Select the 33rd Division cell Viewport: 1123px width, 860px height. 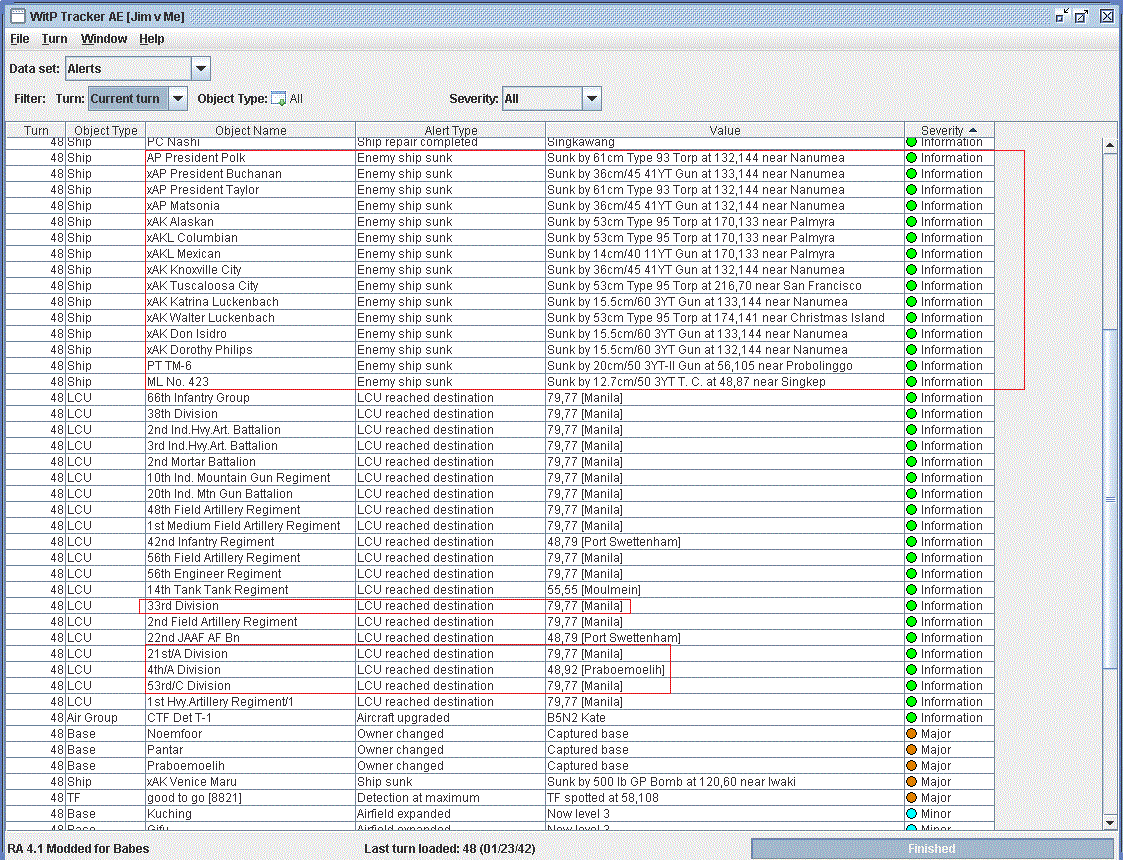[x=250, y=606]
